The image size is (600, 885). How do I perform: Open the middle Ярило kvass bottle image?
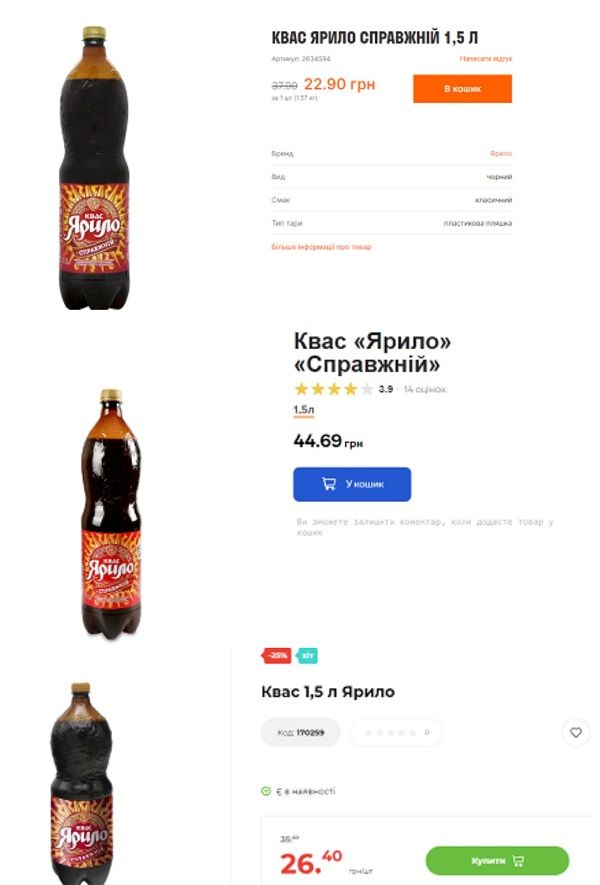110,512
